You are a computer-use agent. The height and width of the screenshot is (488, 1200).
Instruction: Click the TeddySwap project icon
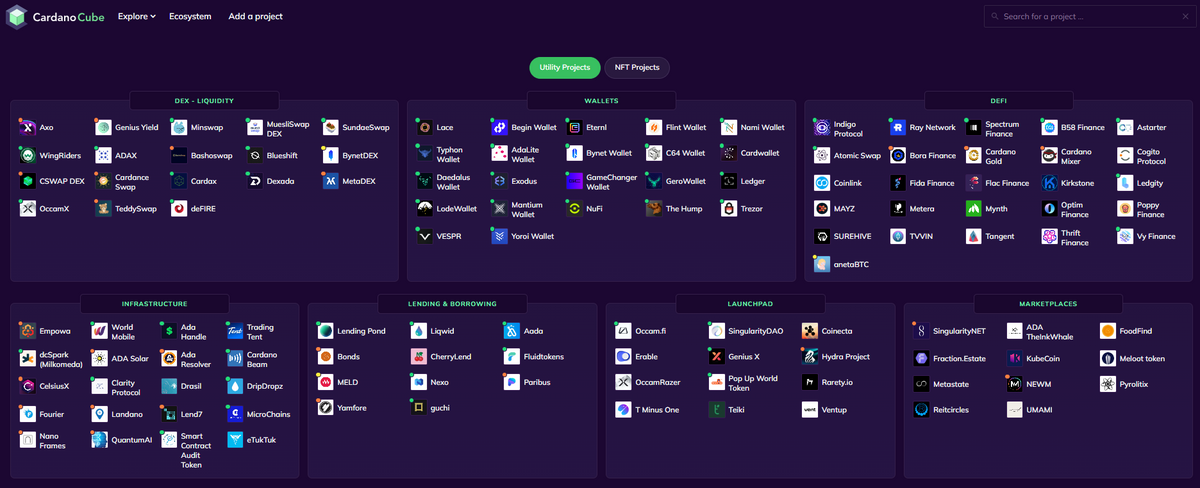click(103, 209)
